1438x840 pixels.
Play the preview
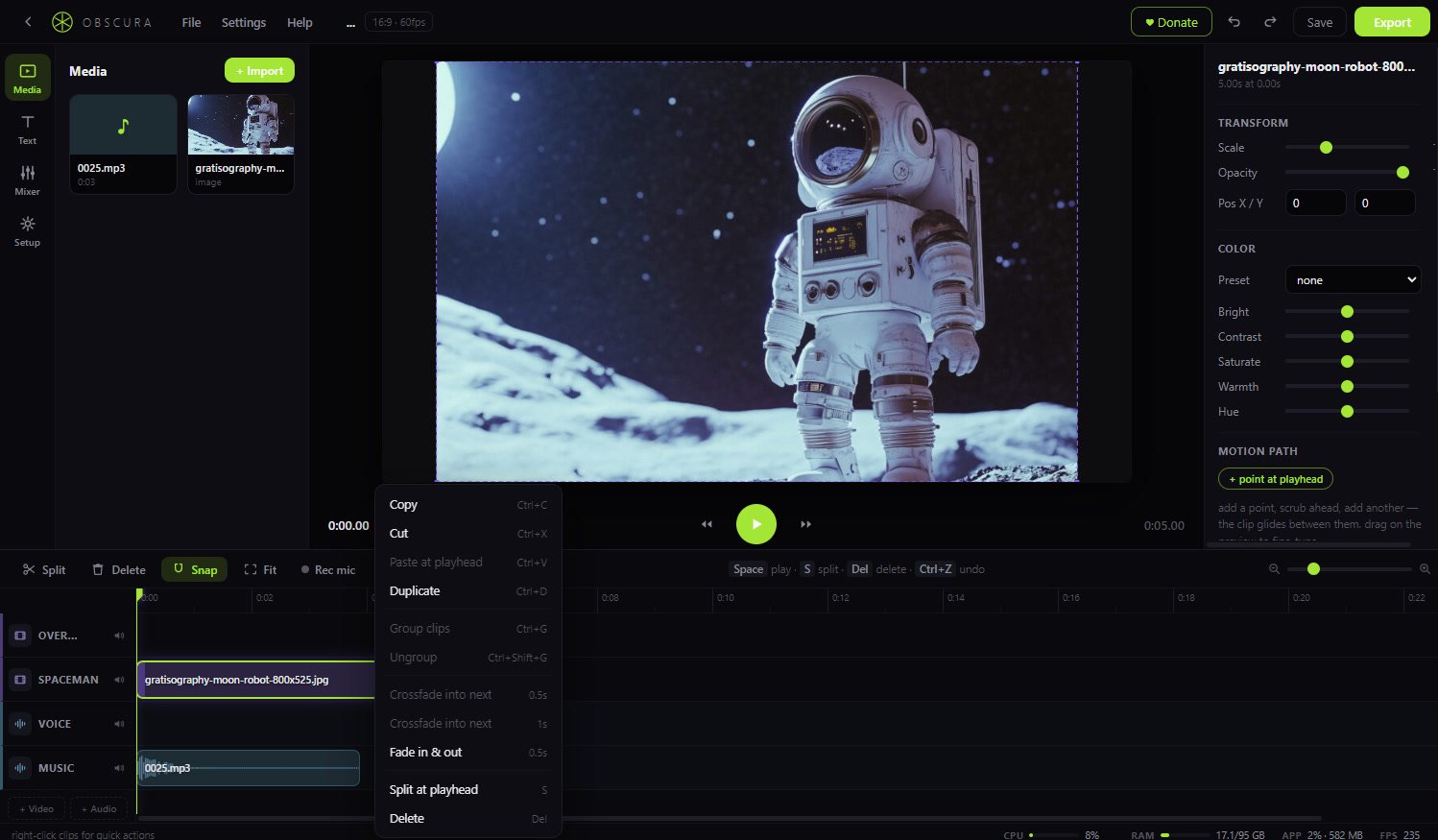click(756, 524)
